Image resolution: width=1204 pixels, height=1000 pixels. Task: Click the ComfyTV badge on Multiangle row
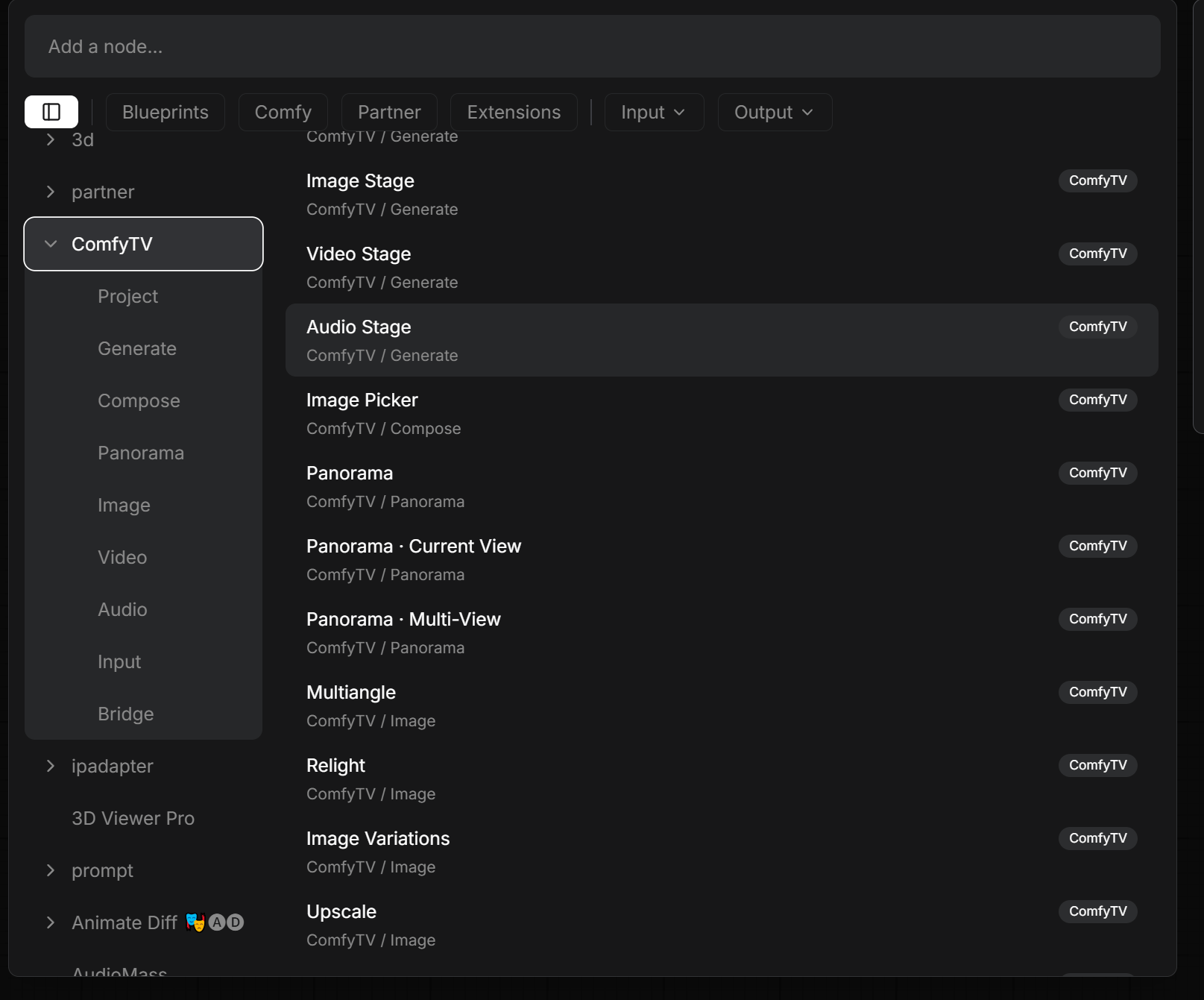pos(1097,692)
